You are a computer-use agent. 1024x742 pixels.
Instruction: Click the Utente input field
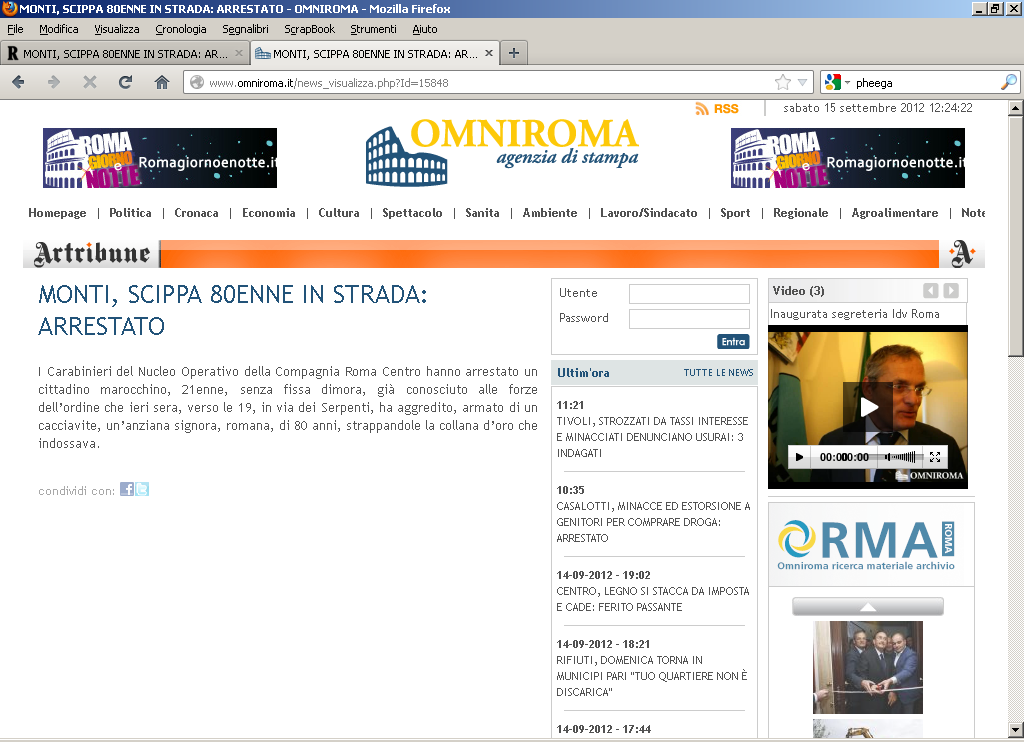tap(689, 294)
